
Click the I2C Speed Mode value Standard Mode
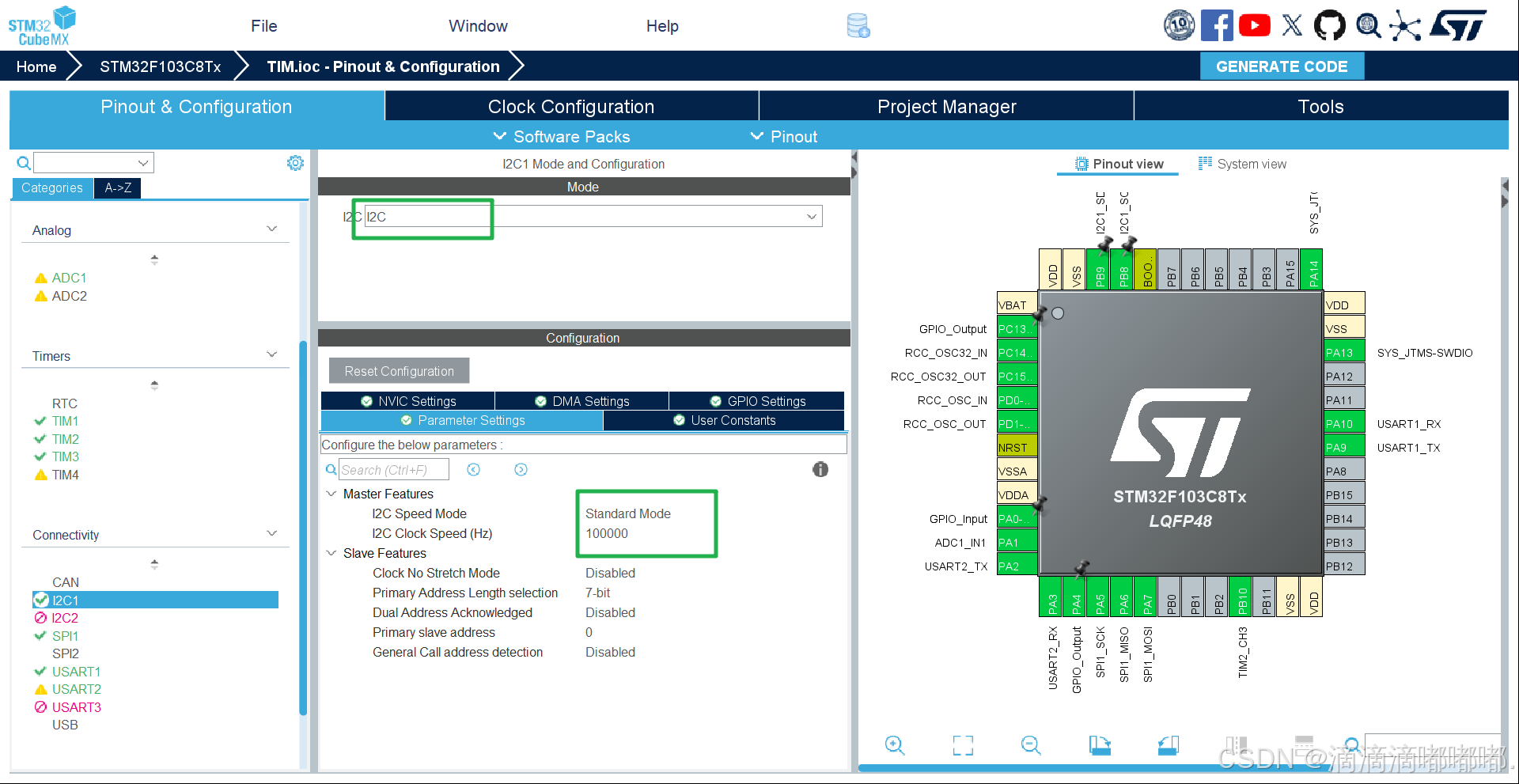tap(628, 513)
